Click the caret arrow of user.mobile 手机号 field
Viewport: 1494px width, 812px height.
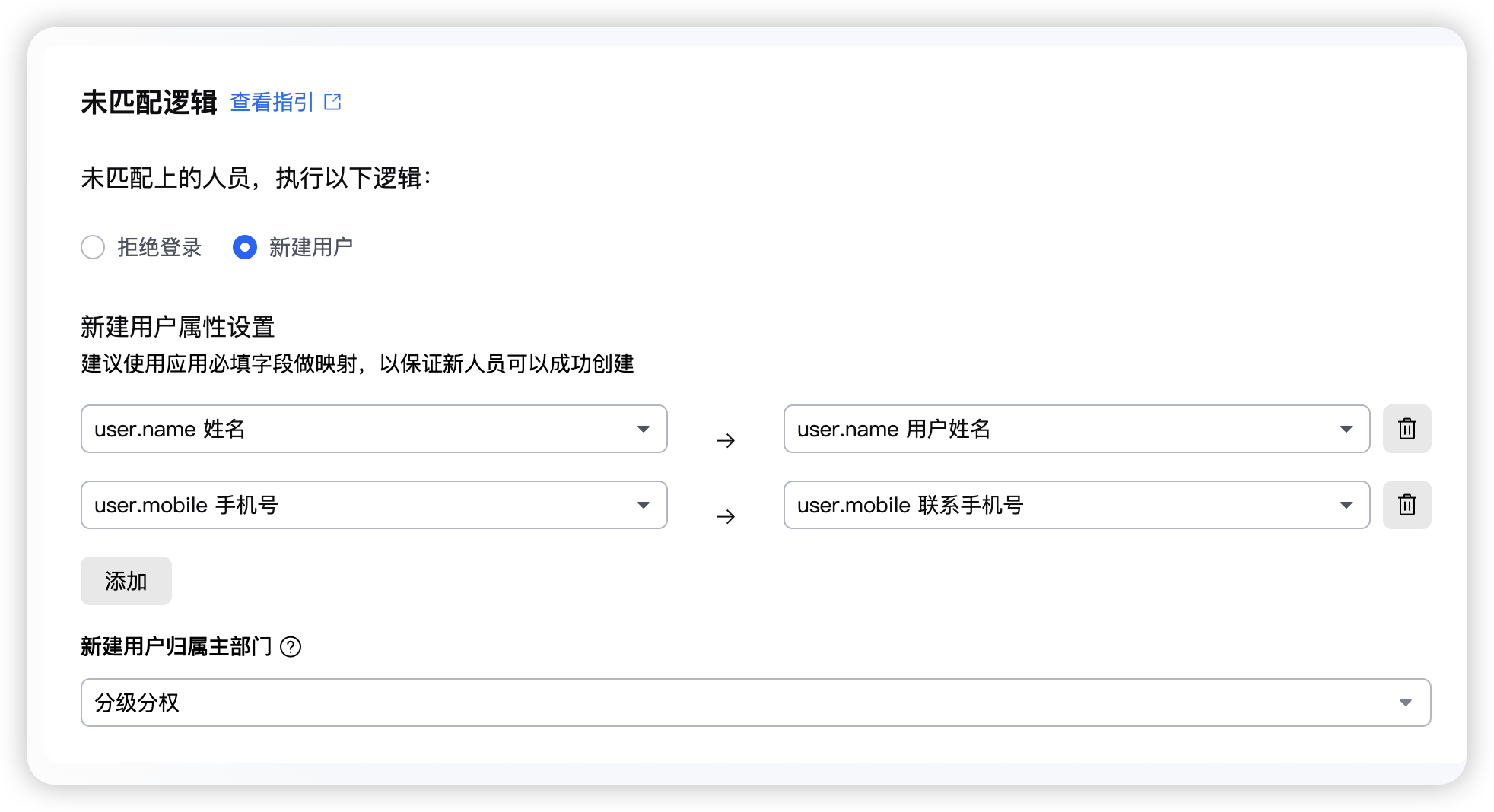tap(644, 506)
